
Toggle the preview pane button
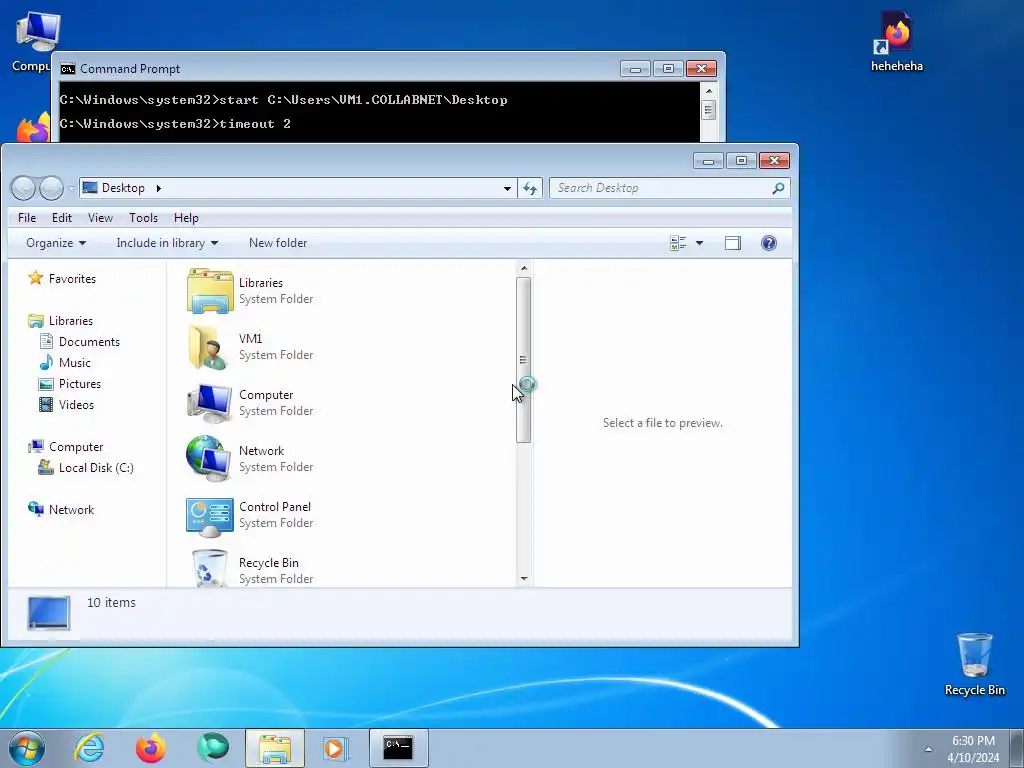pos(733,243)
